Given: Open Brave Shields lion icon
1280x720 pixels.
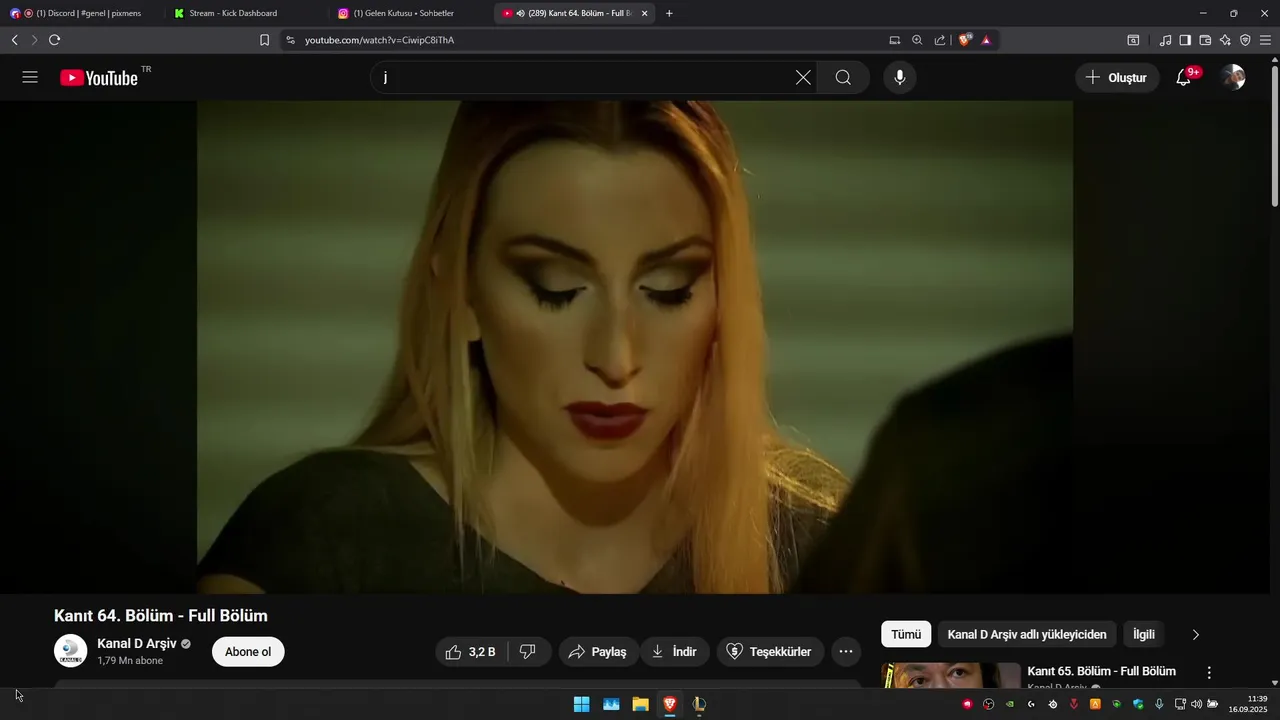Looking at the screenshot, I should pyautogui.click(x=965, y=40).
